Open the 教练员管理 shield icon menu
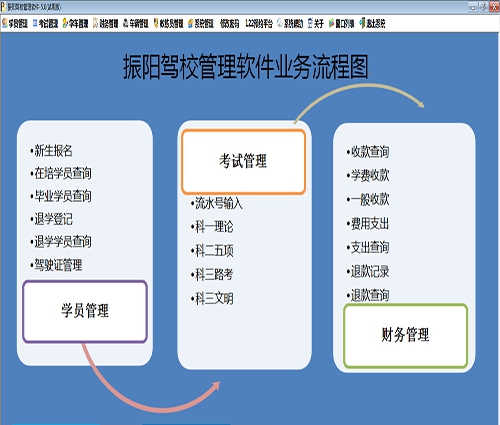Screen dimensions: 500x425 156,23
